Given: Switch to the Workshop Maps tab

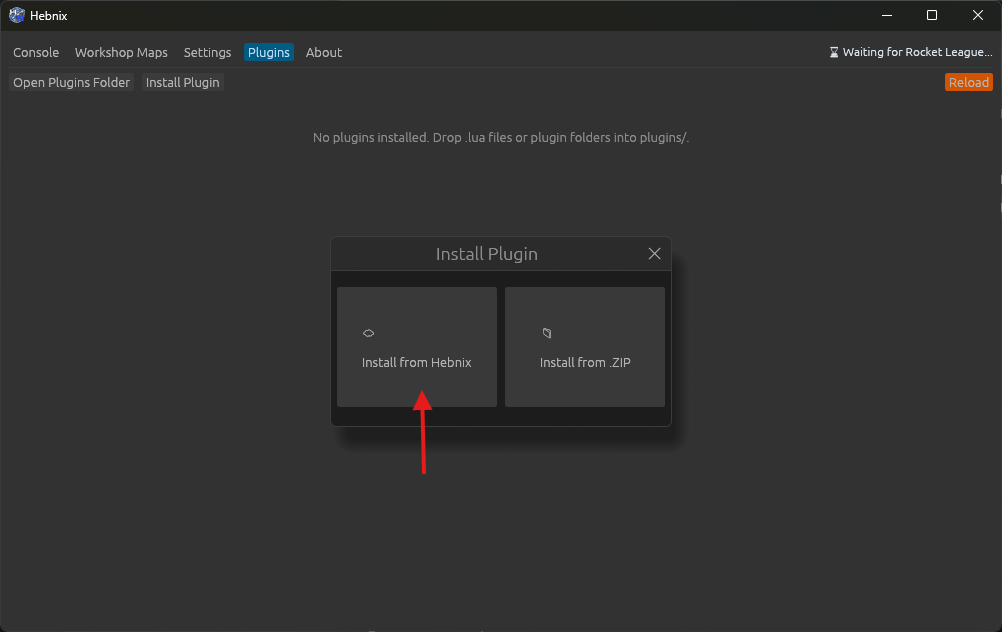Looking at the screenshot, I should click(121, 52).
